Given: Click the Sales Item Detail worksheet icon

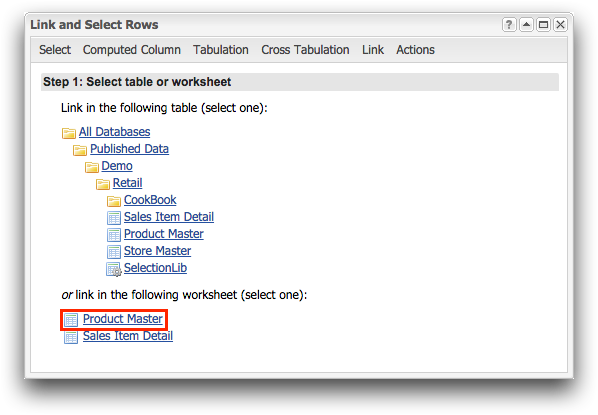Looking at the screenshot, I should 71,337.
